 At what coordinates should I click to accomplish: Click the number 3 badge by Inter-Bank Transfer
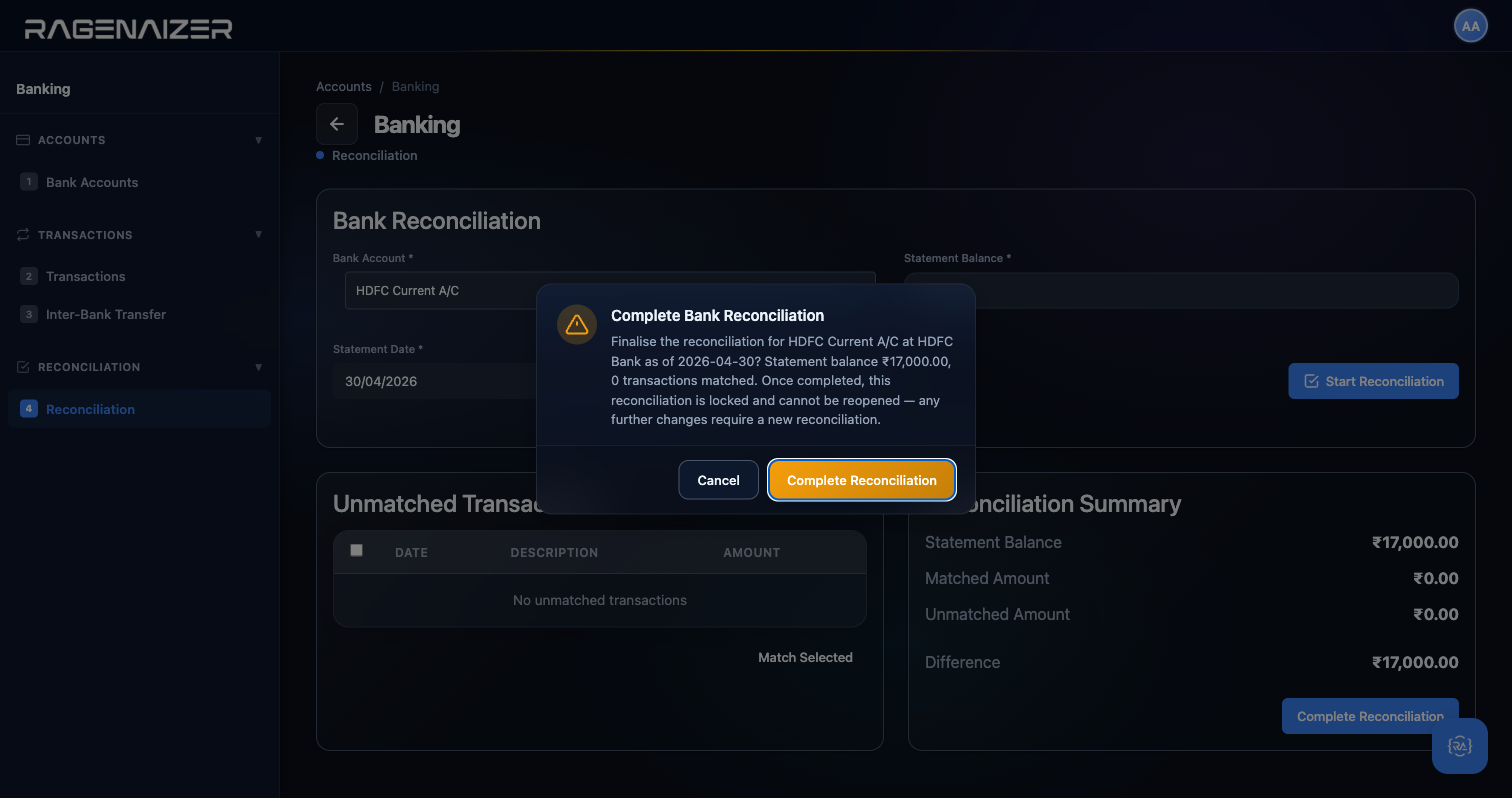click(29, 314)
